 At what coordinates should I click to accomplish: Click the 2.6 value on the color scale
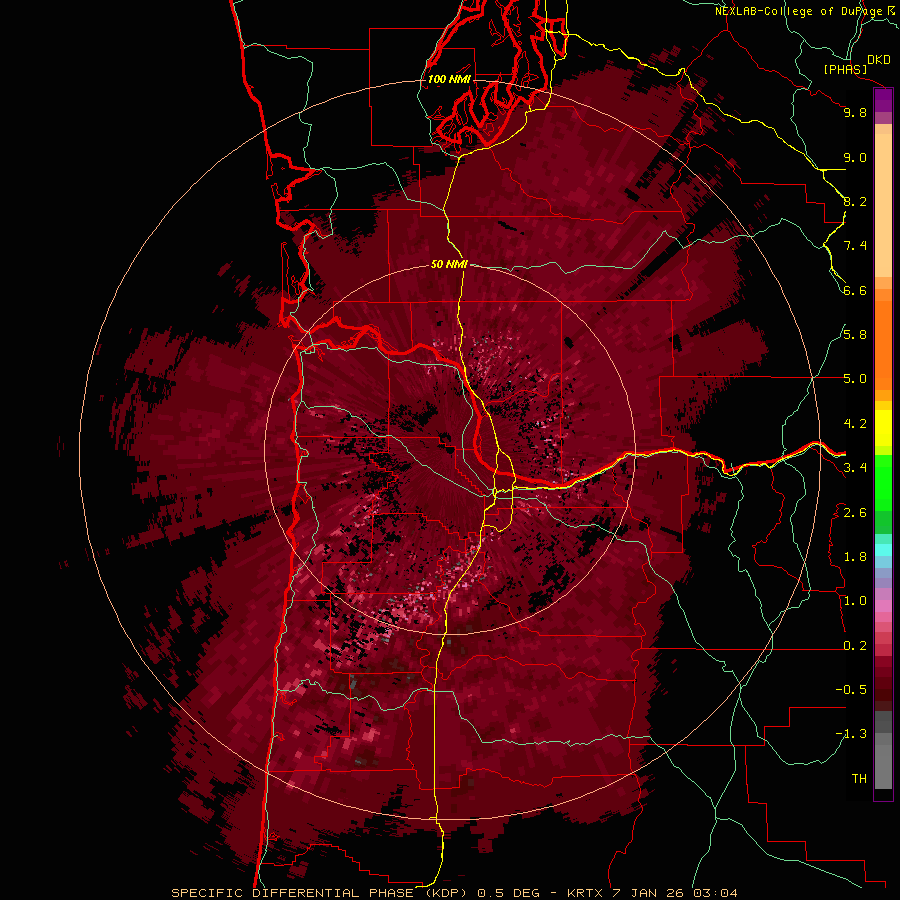point(855,513)
